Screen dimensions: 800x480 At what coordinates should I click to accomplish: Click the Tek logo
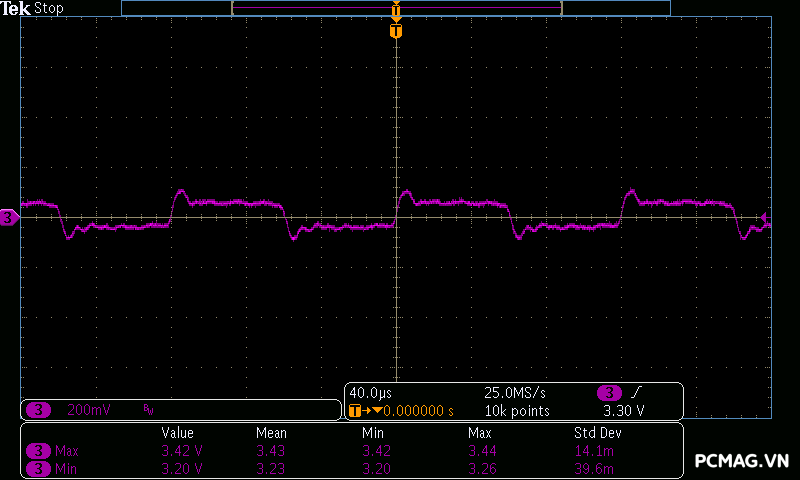[x=15, y=8]
